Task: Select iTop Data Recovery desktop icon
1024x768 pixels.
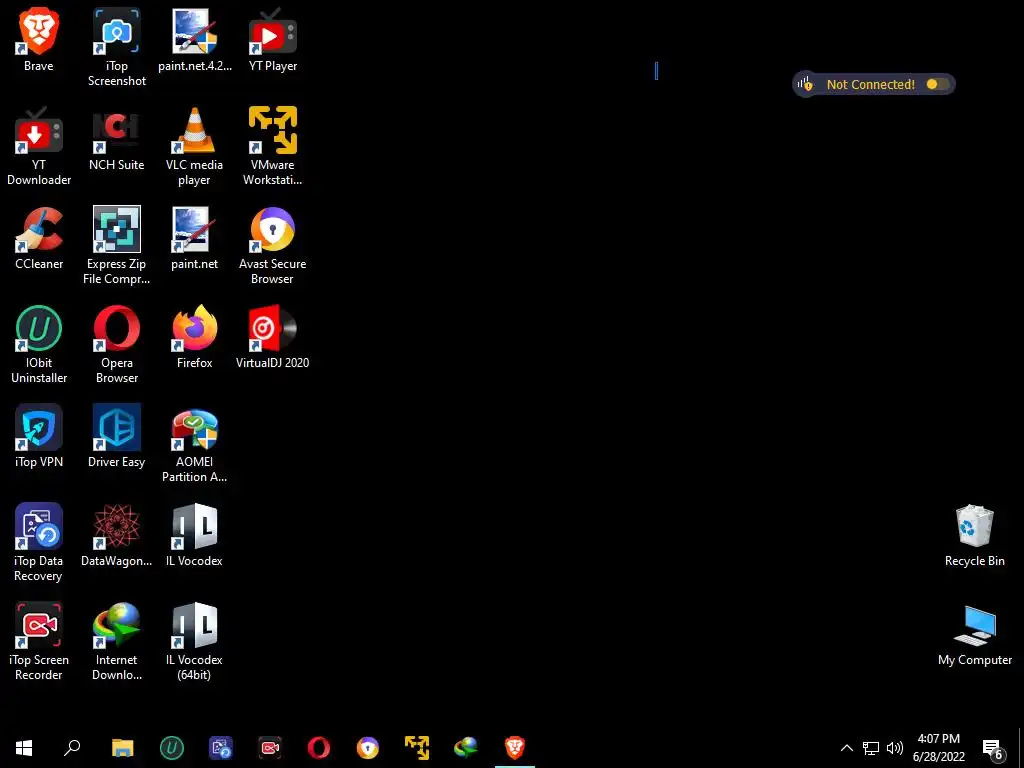Action: pos(39,543)
